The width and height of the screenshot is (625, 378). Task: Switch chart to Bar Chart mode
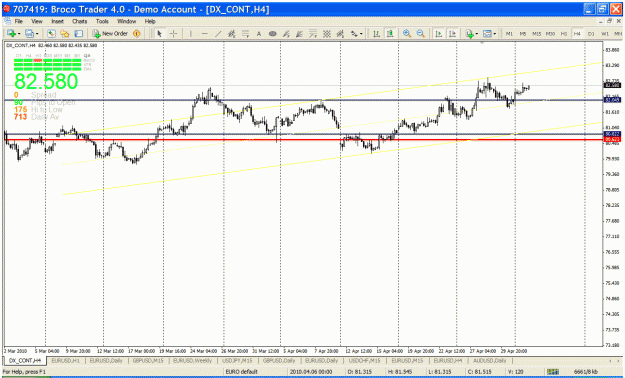click(x=376, y=34)
